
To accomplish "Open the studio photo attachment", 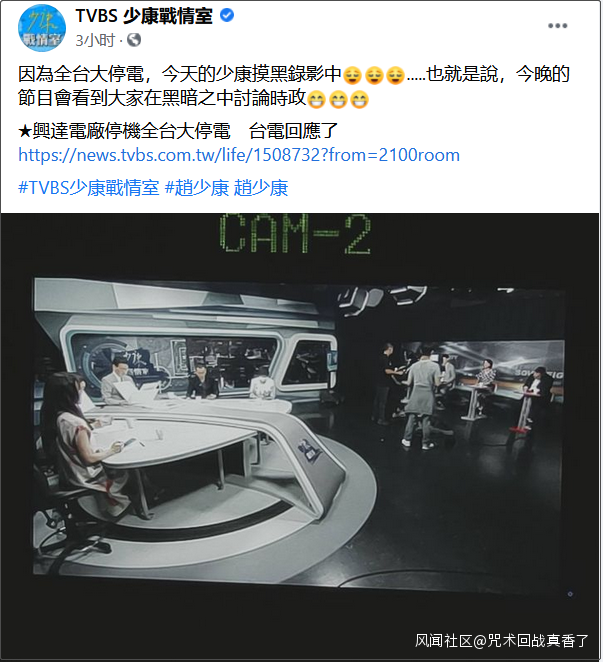I will (300, 435).
